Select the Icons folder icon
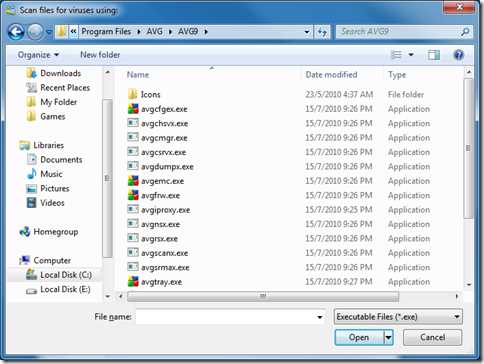This screenshot has height=364, width=484. tap(132, 94)
